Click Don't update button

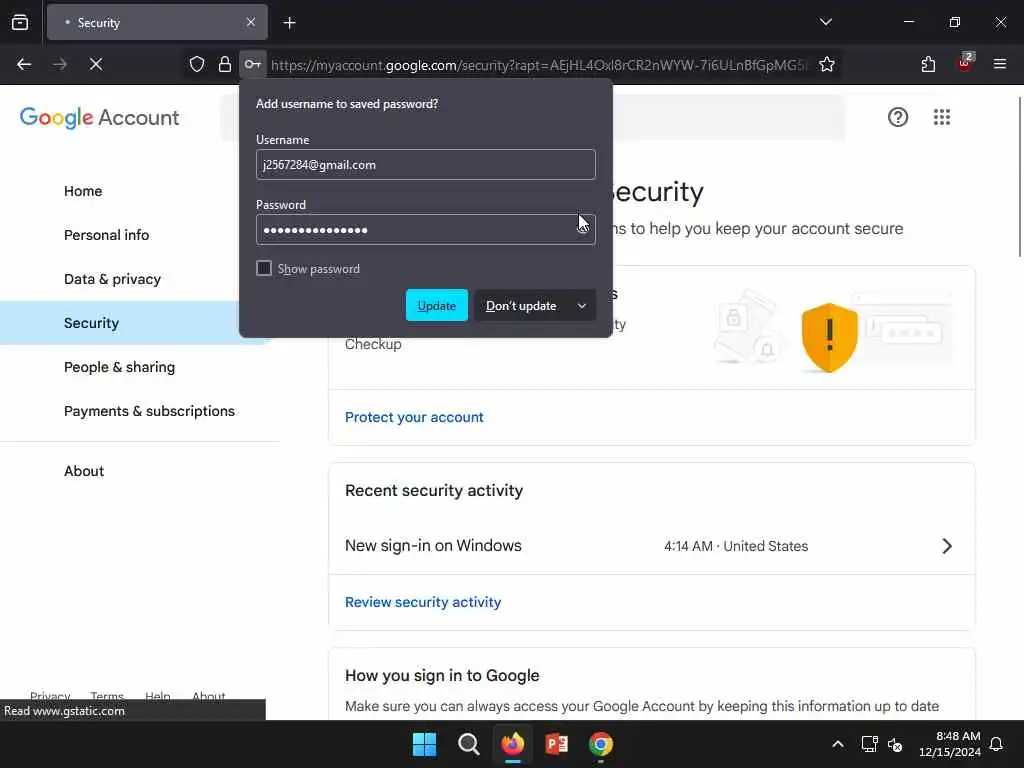[521, 306]
